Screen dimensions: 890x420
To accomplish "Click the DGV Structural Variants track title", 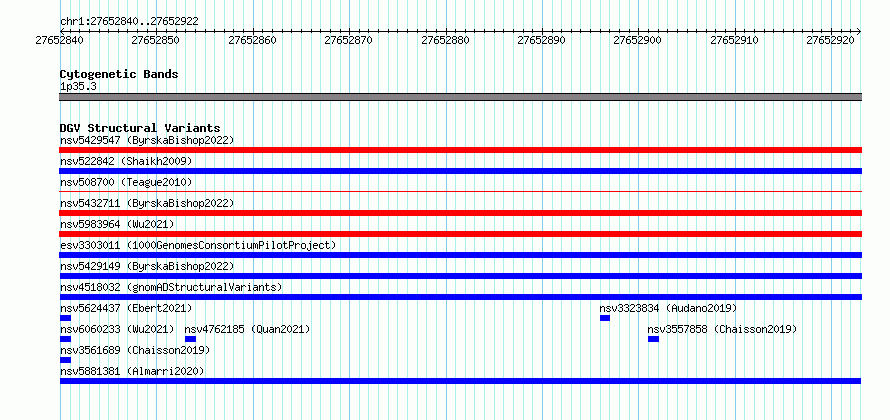I will pyautogui.click(x=140, y=128).
